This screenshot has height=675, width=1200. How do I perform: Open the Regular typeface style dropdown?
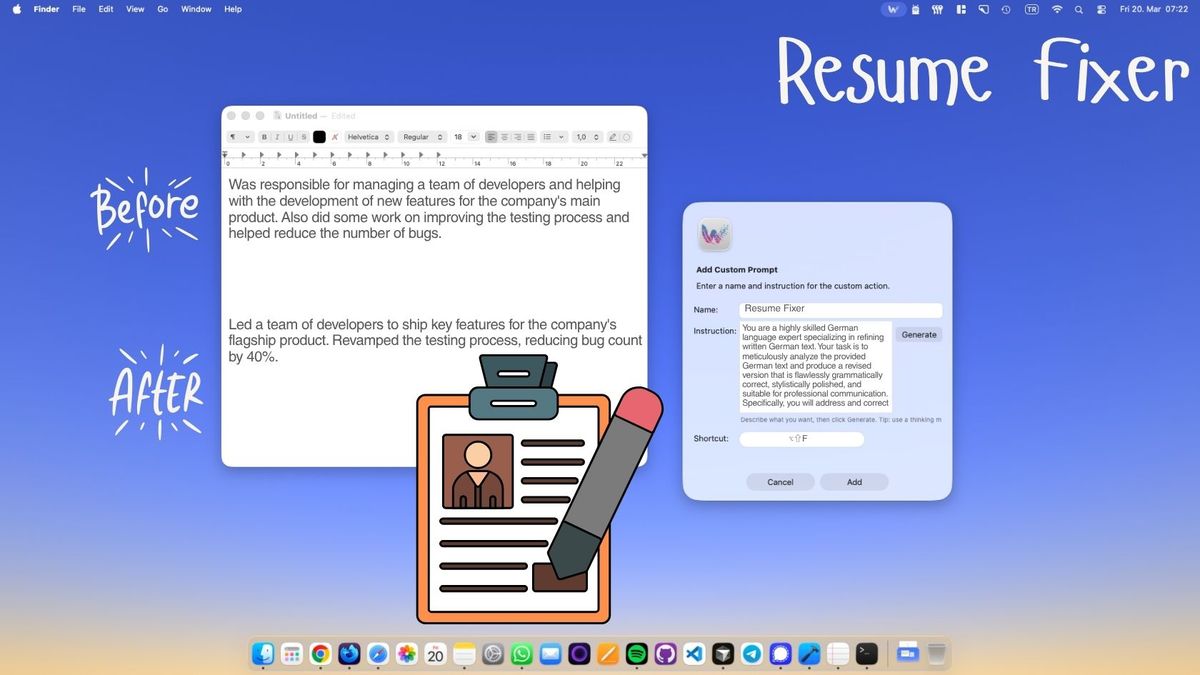click(421, 137)
